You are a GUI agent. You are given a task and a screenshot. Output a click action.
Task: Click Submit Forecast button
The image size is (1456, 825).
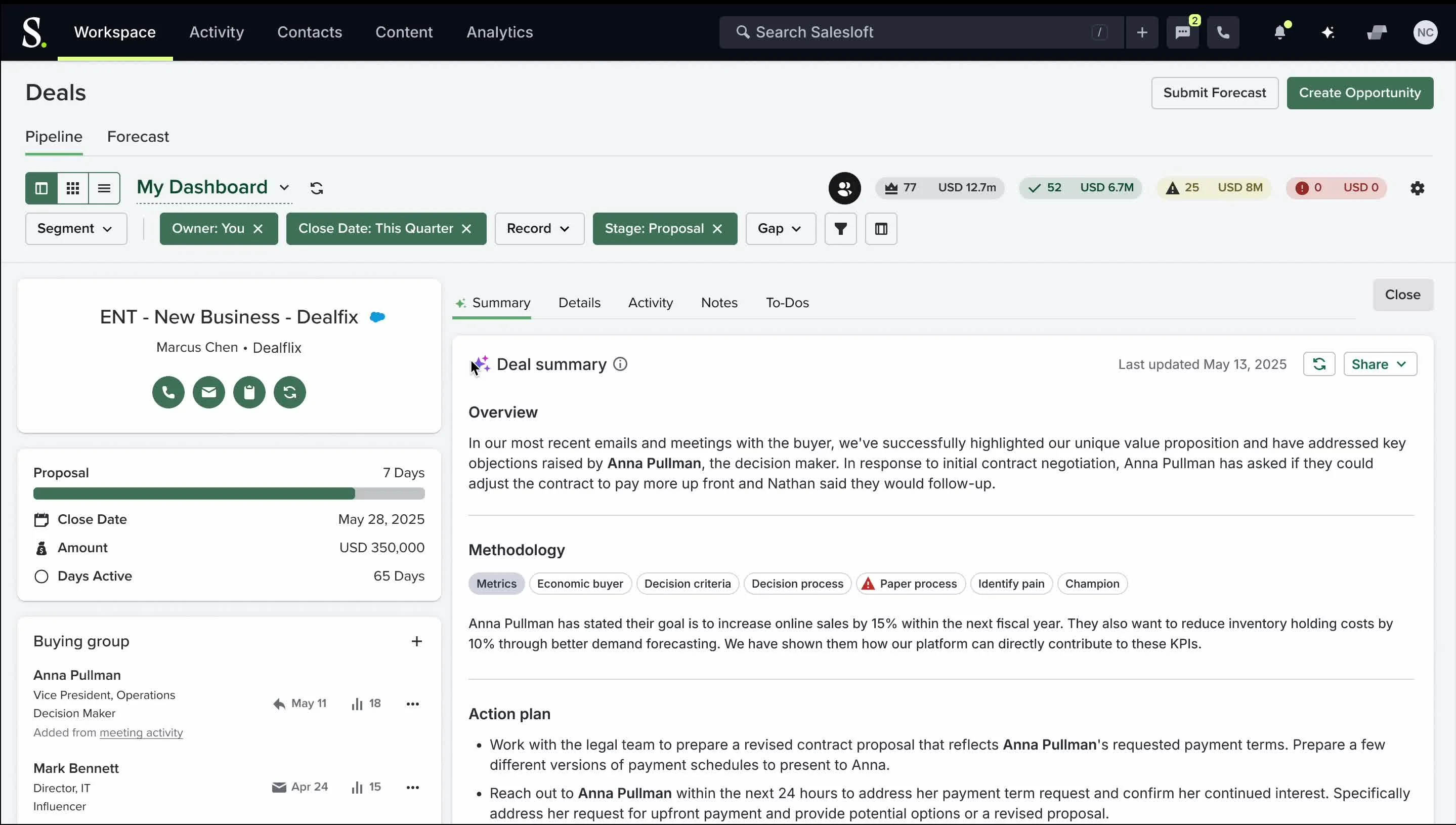point(1214,93)
